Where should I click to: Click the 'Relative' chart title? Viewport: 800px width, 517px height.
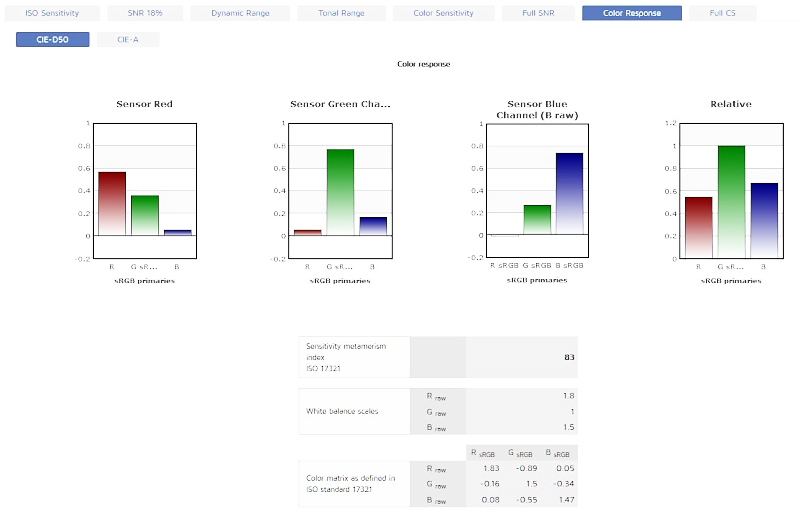pyautogui.click(x=731, y=104)
